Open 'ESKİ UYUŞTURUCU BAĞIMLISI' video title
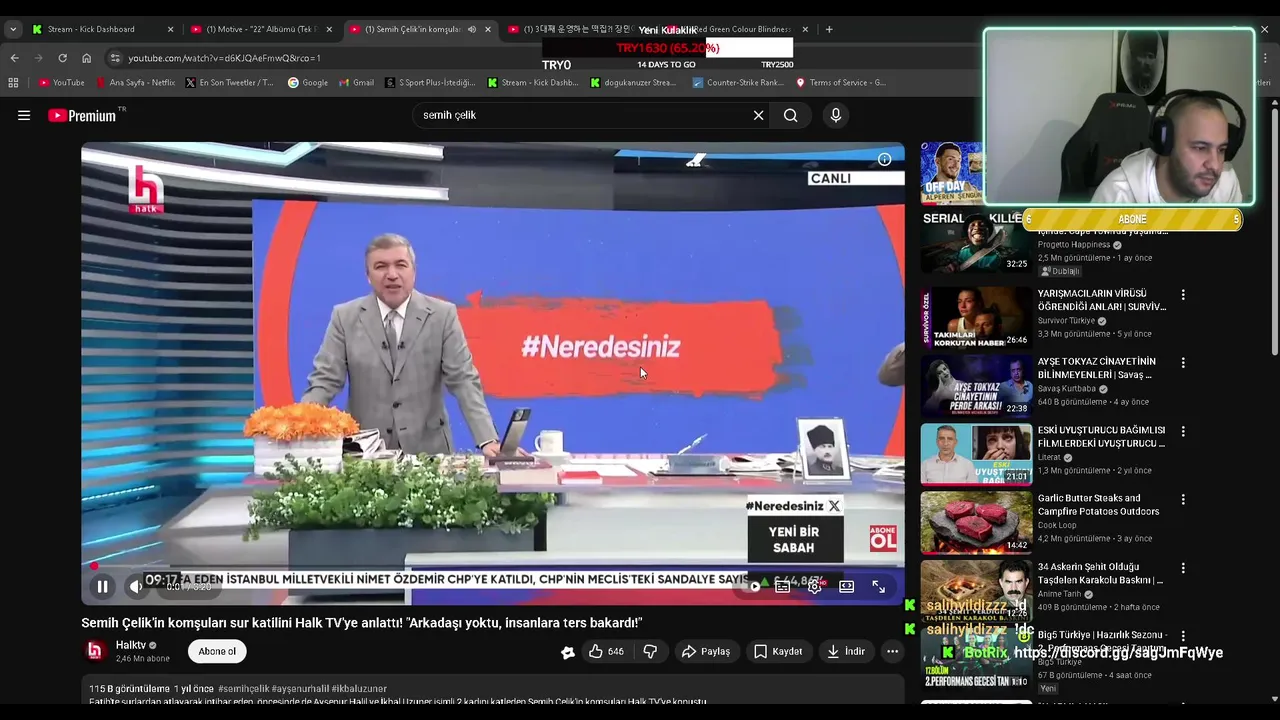 click(1101, 436)
